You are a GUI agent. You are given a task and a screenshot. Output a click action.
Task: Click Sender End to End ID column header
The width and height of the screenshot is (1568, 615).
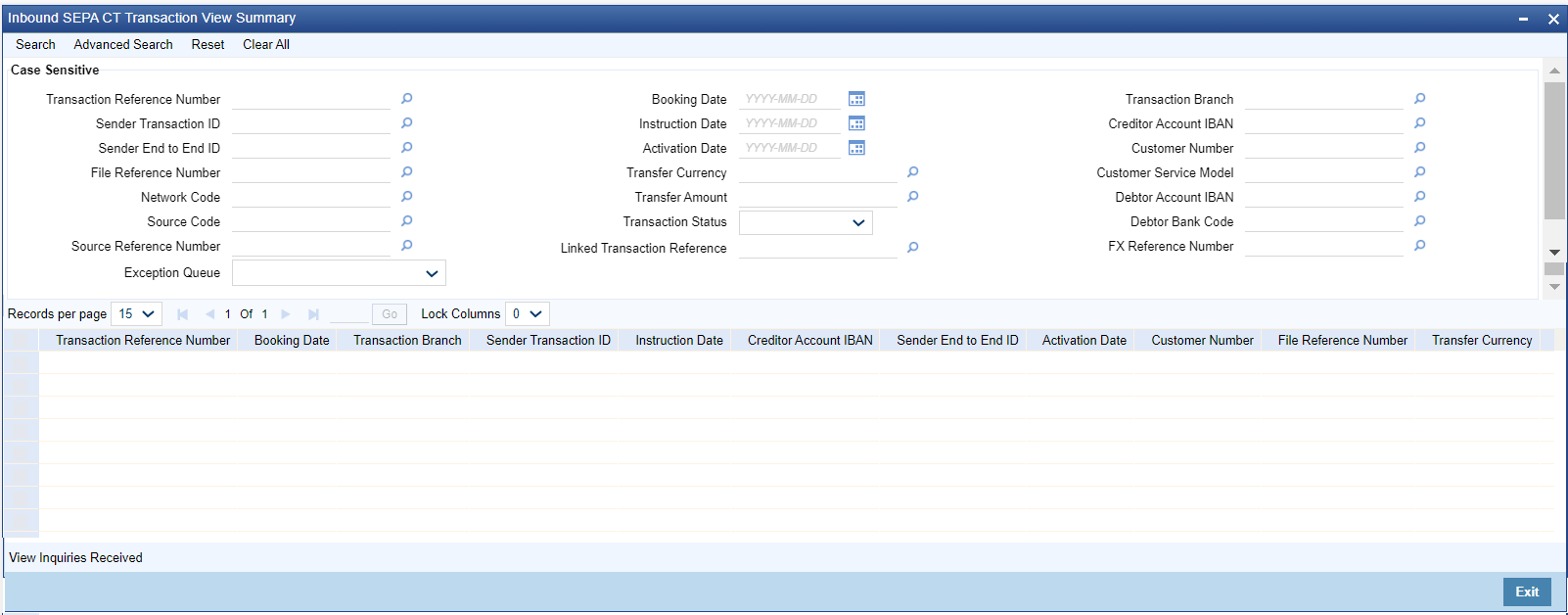[x=957, y=341]
